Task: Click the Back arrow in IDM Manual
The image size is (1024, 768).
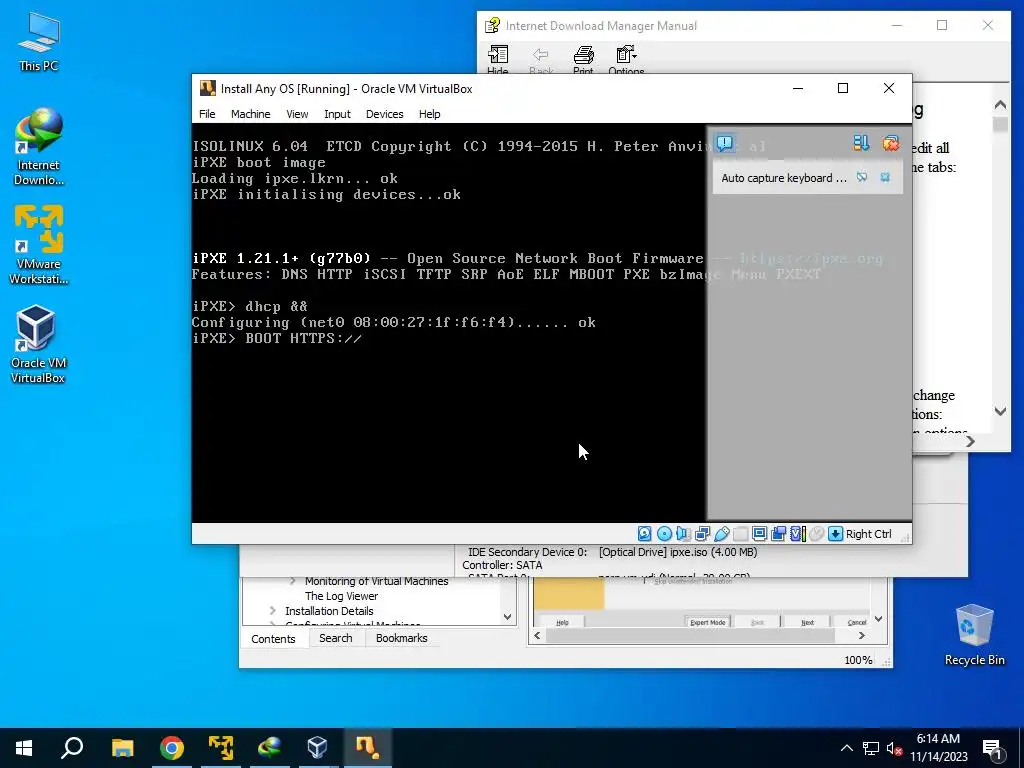Action: [x=541, y=59]
